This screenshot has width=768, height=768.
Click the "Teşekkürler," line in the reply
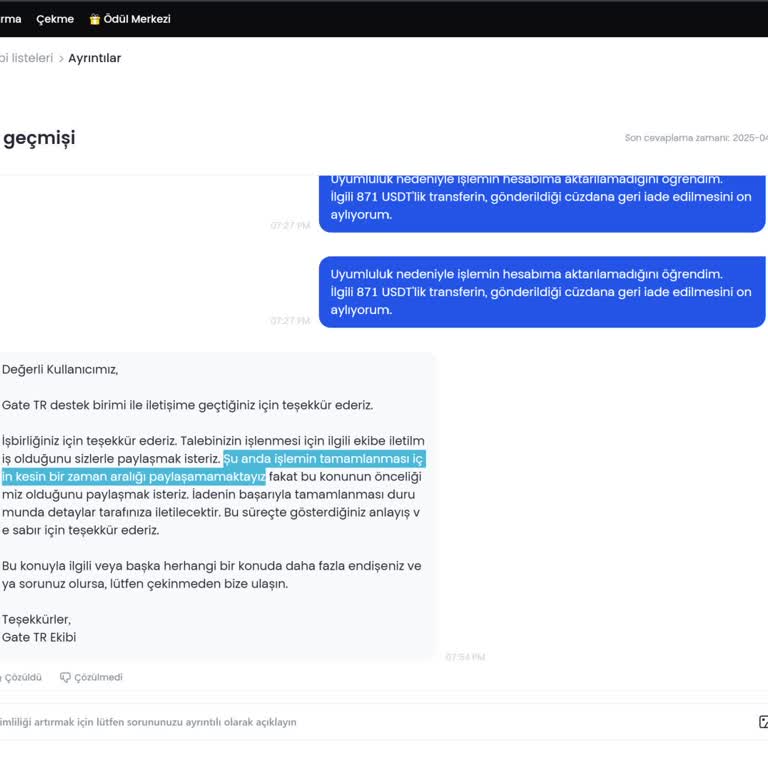click(36, 620)
